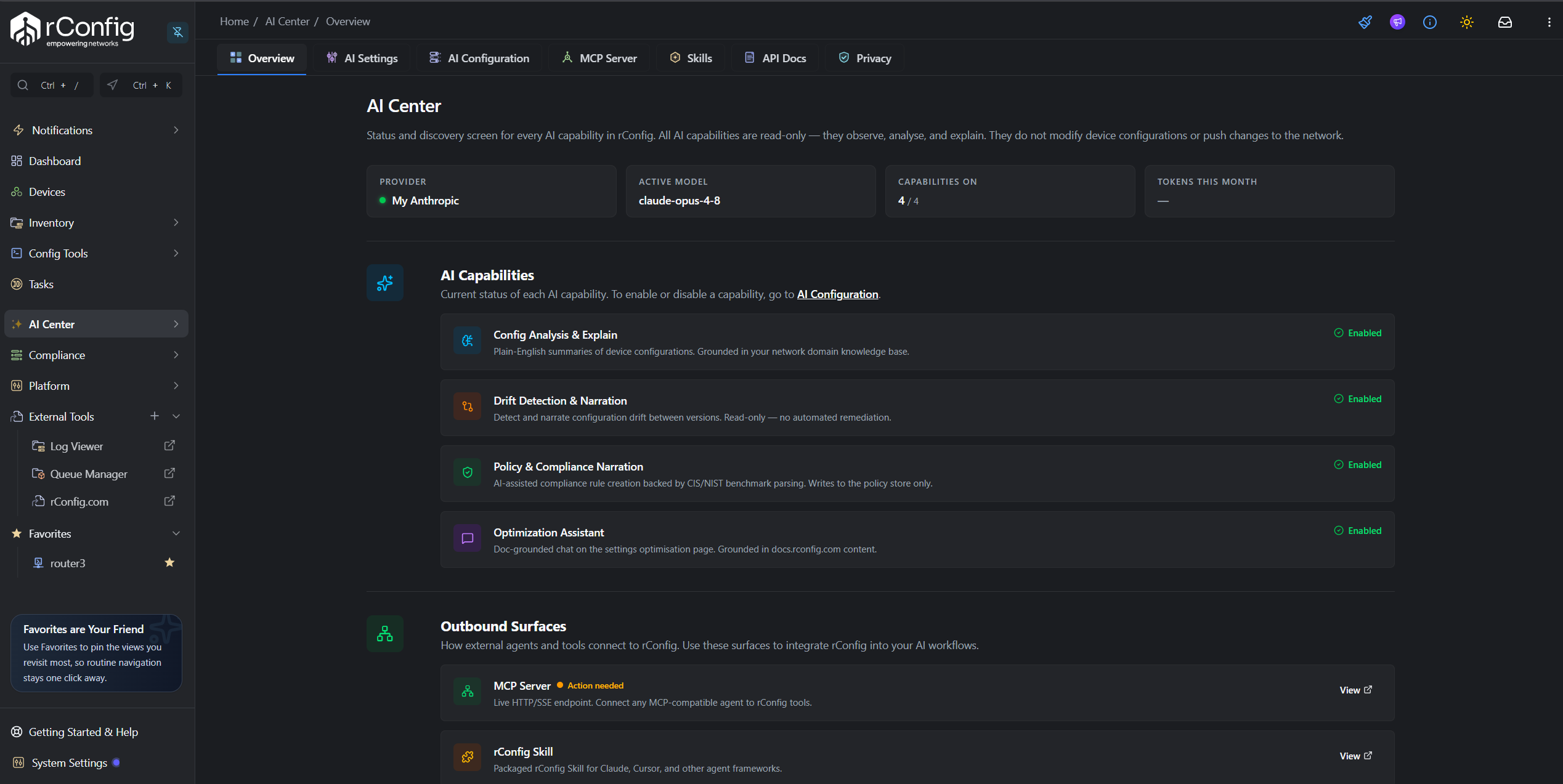The width and height of the screenshot is (1563, 784).
Task: Open the Privacy tab
Action: [x=864, y=59]
